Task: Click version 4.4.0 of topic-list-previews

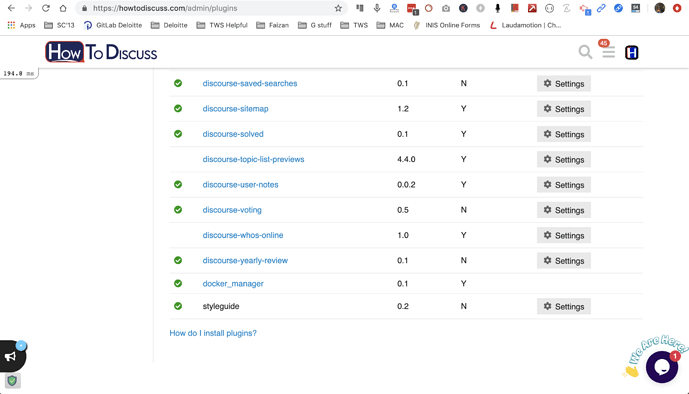Action: point(406,159)
